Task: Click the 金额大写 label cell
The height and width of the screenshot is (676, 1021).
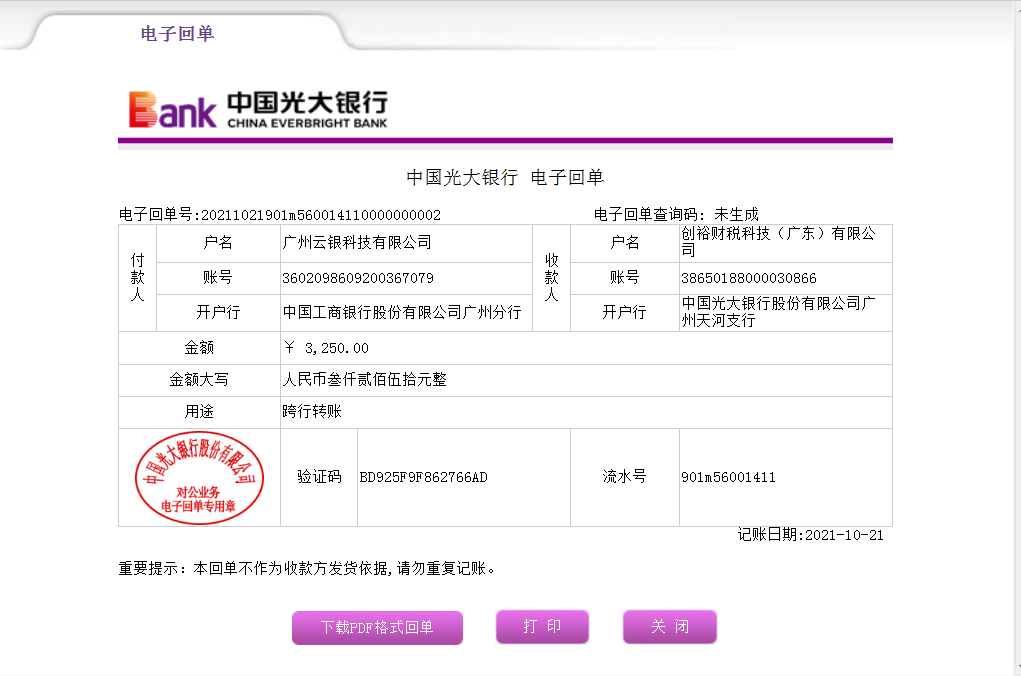Action: pos(199,380)
